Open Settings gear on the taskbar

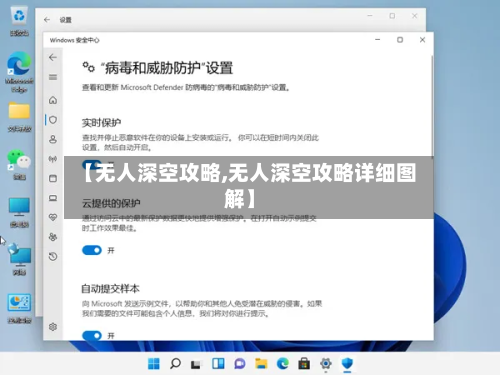pos(326,364)
